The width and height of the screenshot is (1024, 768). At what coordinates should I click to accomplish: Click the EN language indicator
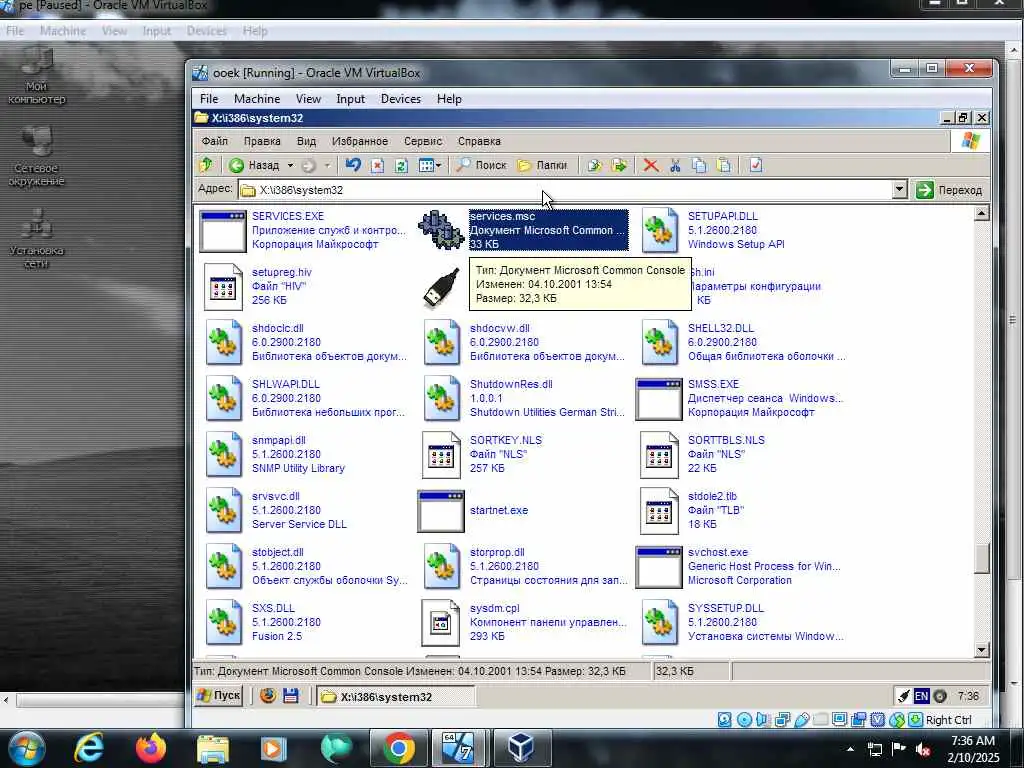[921, 696]
